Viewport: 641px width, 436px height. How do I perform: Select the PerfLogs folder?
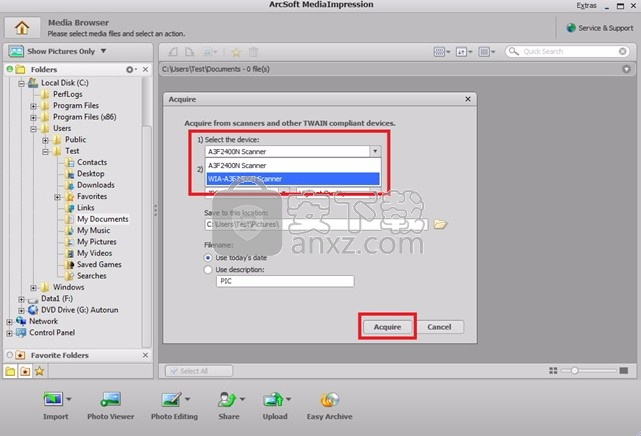pyautogui.click(x=67, y=94)
